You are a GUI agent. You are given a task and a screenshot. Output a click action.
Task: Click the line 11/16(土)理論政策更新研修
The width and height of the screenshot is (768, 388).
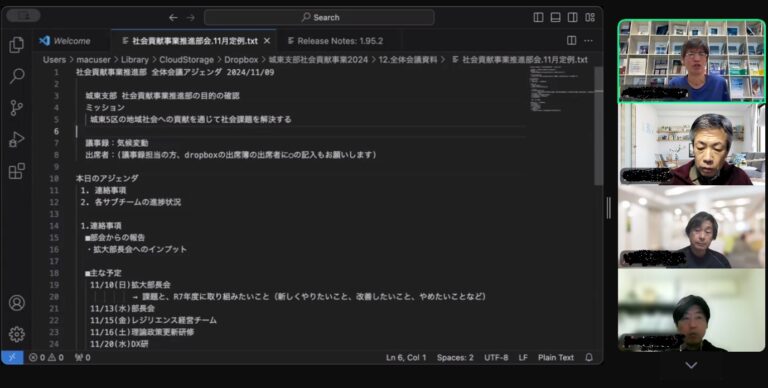point(142,333)
